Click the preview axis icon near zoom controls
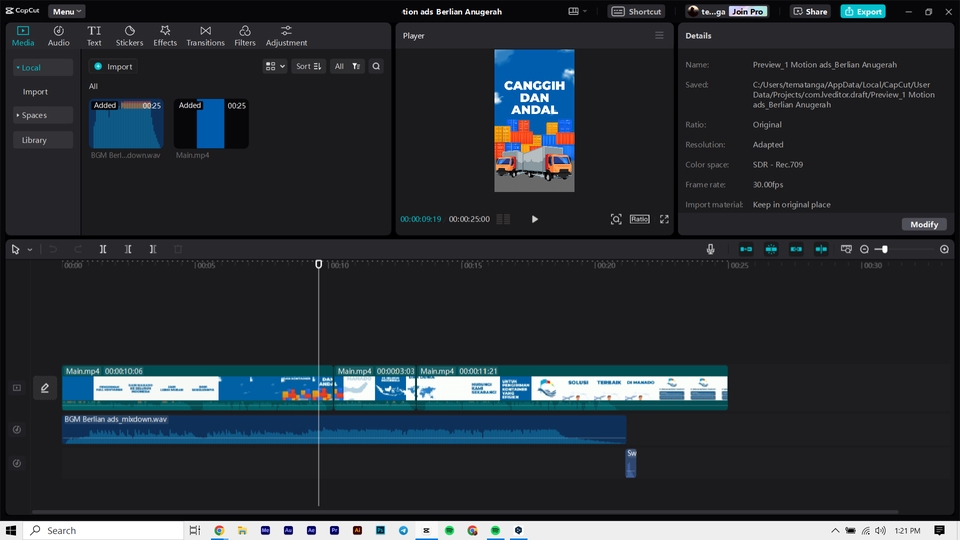 click(x=846, y=249)
